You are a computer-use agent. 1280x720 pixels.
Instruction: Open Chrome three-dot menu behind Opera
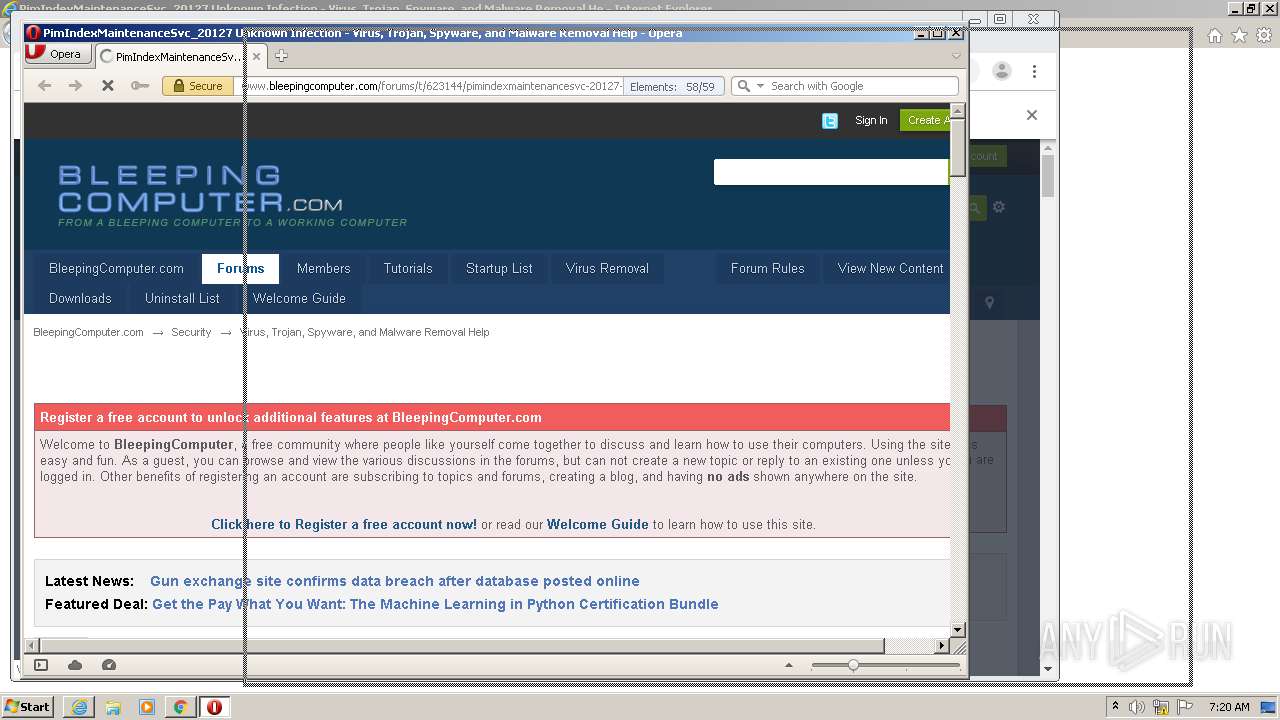click(x=1034, y=71)
